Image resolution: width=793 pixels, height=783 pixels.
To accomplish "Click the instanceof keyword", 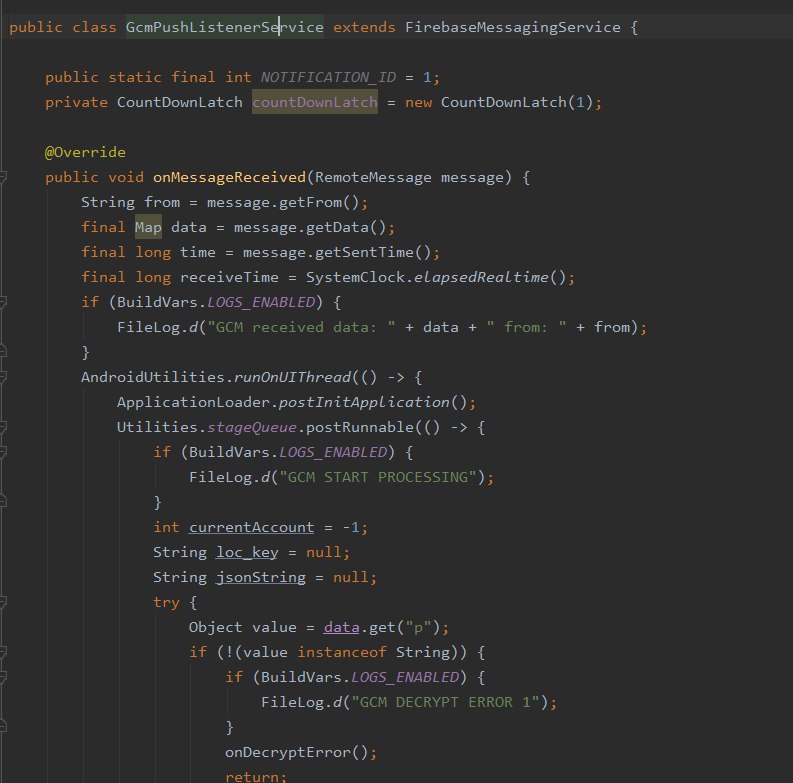I will point(341,652).
